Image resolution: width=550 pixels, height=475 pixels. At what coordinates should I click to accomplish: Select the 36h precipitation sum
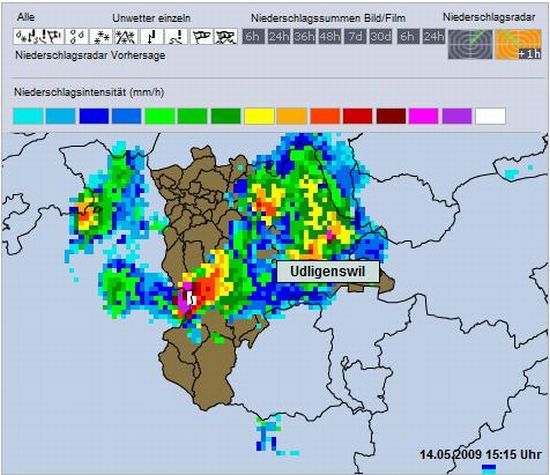tap(304, 36)
